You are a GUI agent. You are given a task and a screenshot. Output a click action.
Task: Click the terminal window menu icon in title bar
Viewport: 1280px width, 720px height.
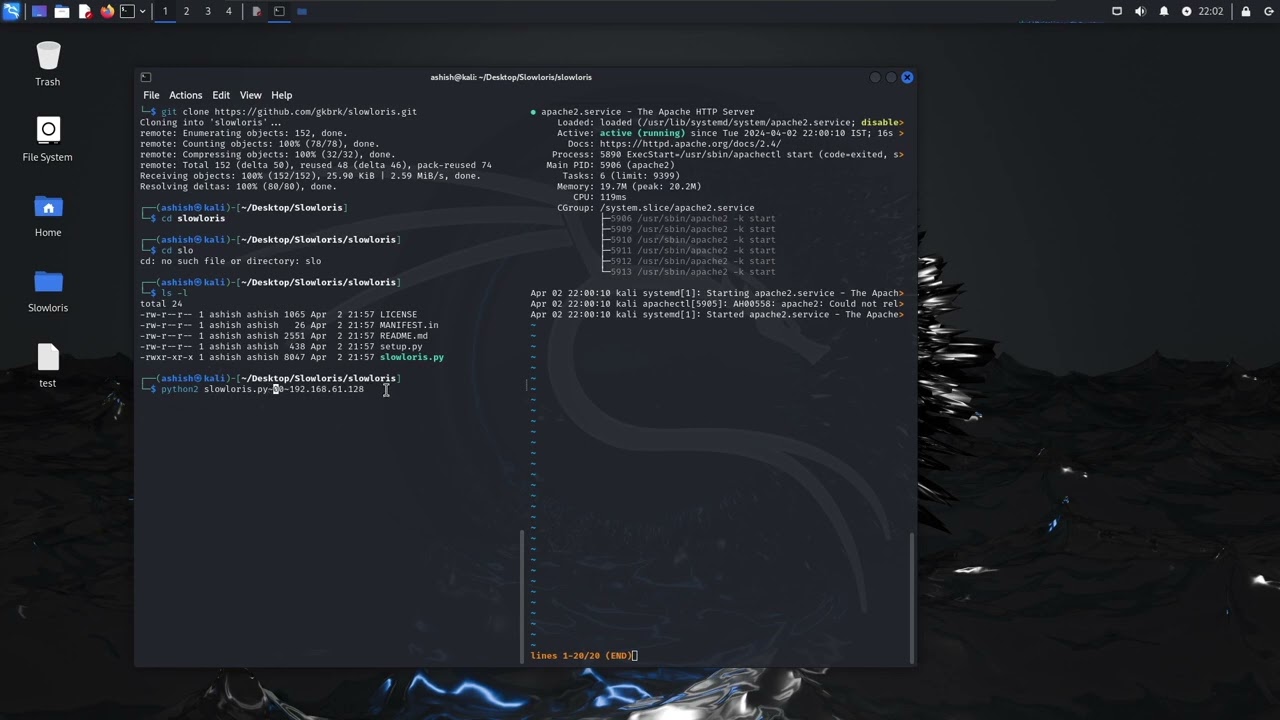pos(146,77)
